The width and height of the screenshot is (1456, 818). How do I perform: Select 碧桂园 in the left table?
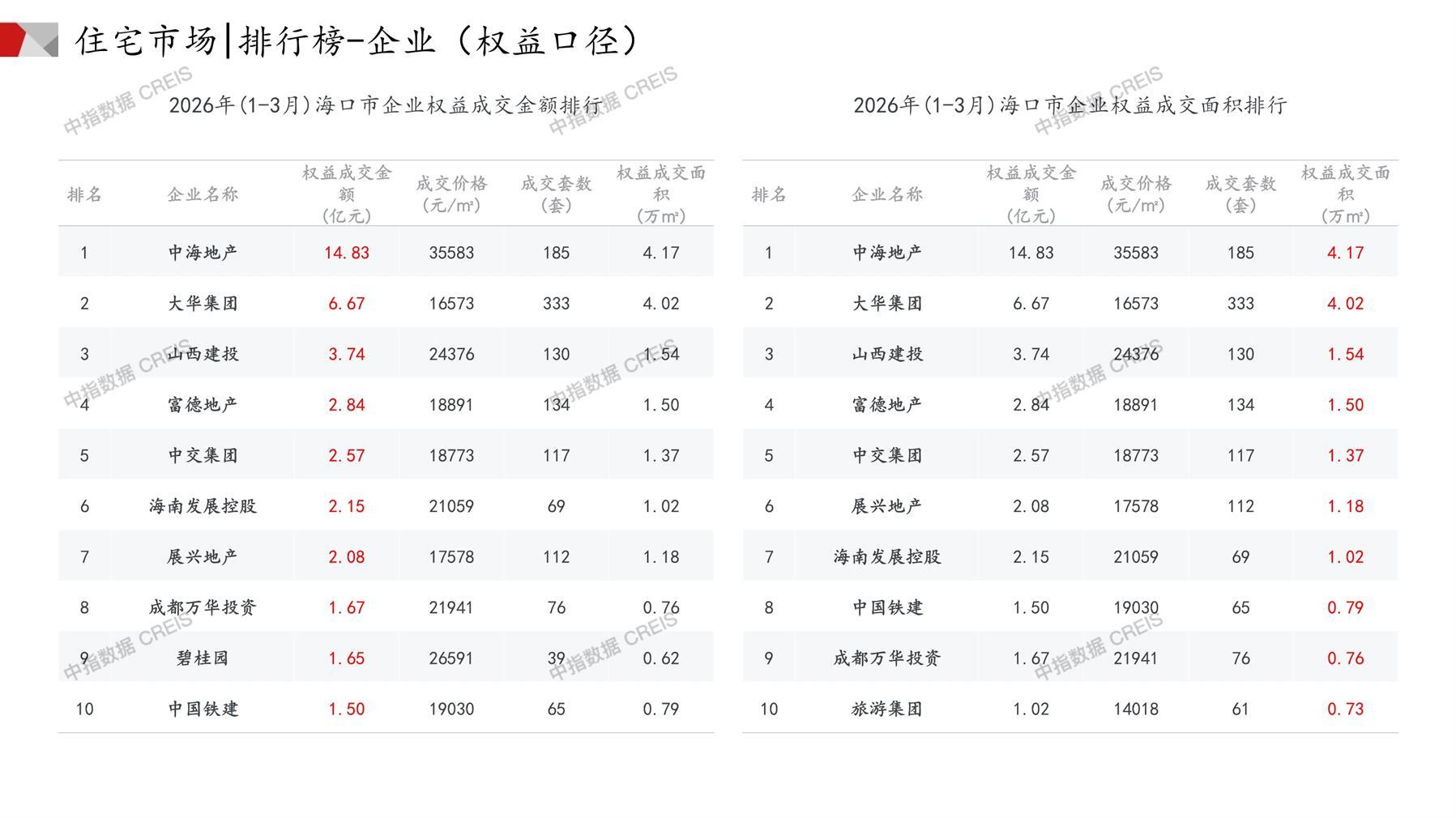coord(203,658)
